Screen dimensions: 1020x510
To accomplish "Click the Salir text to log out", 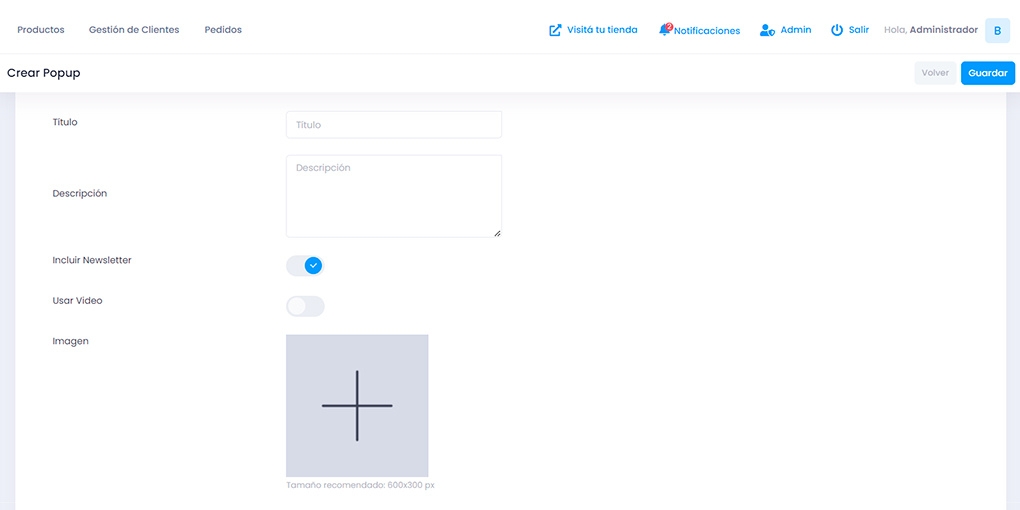I will (x=859, y=30).
